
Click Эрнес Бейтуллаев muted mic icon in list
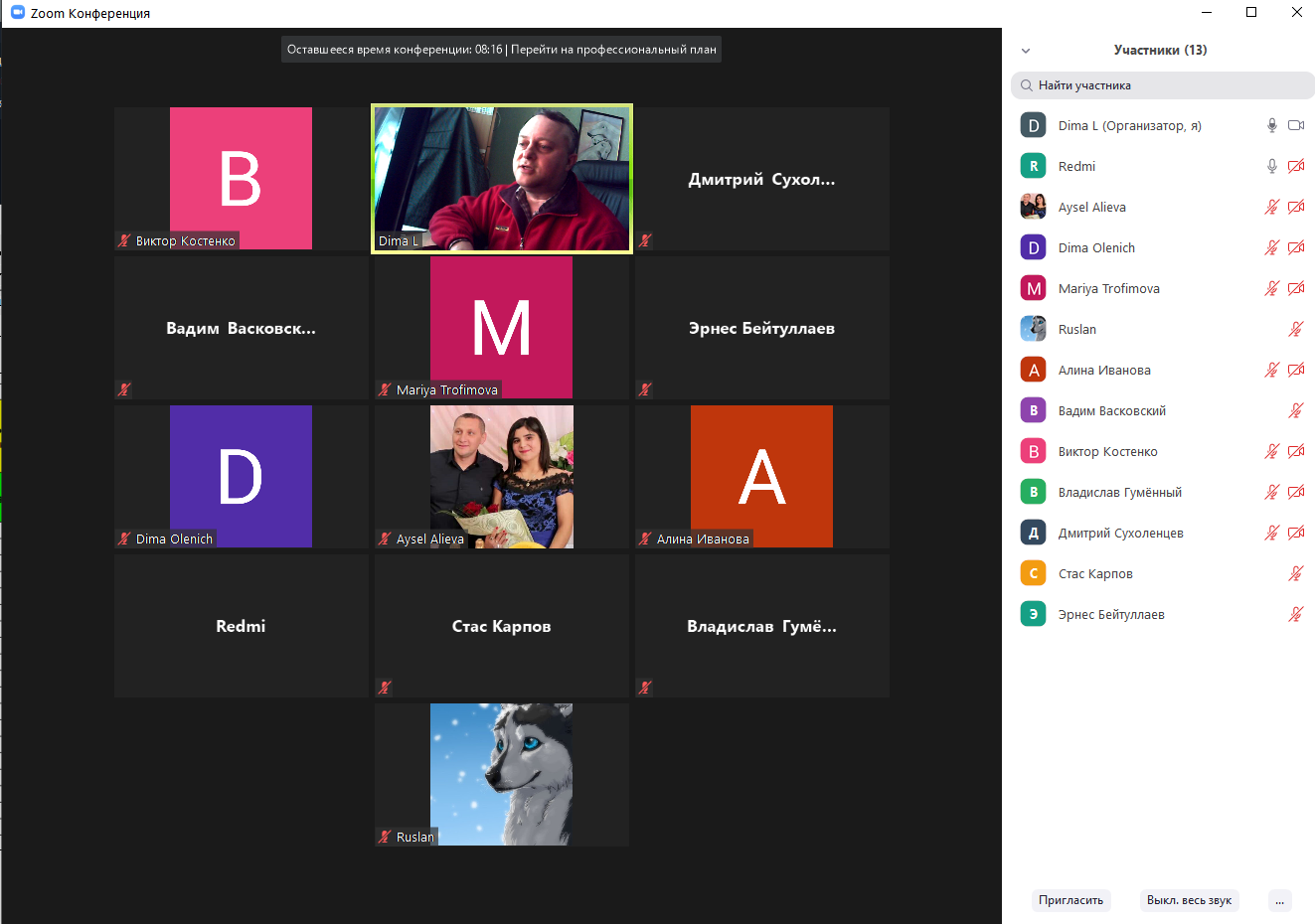tap(1296, 614)
